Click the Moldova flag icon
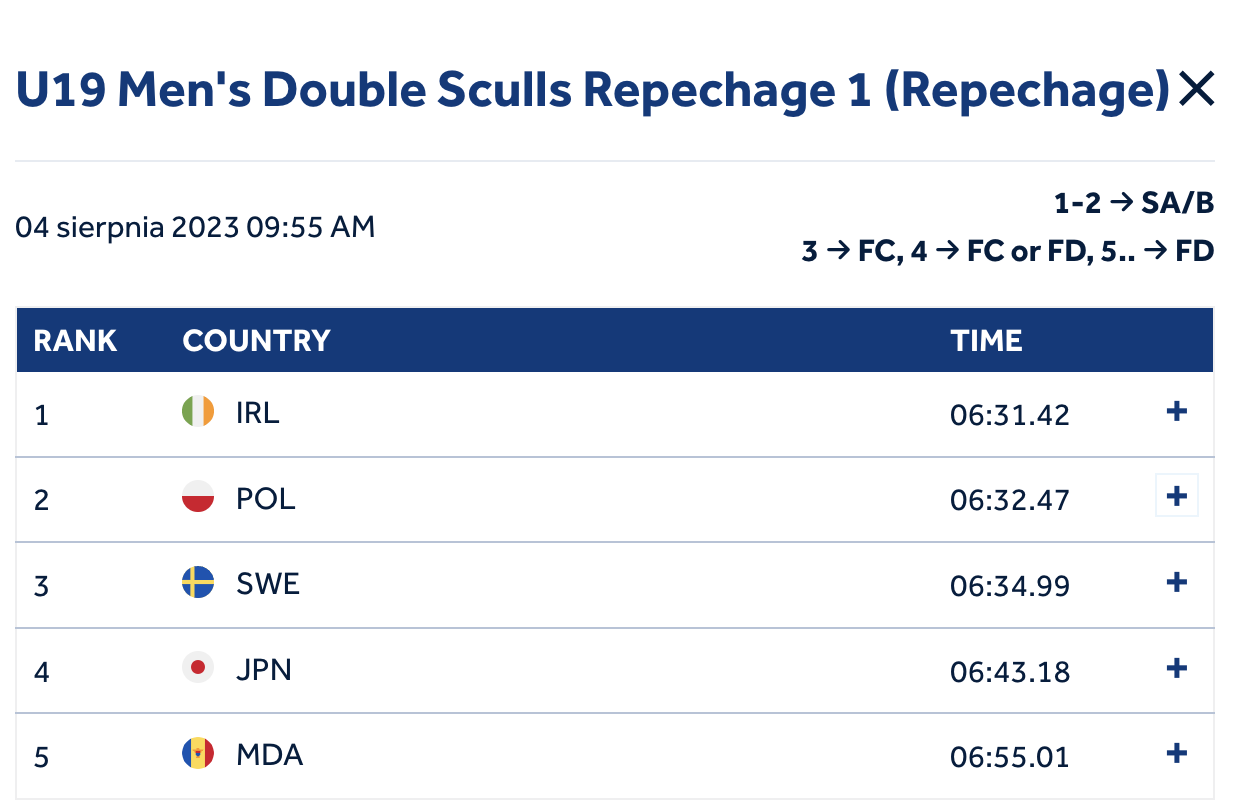 [x=198, y=753]
